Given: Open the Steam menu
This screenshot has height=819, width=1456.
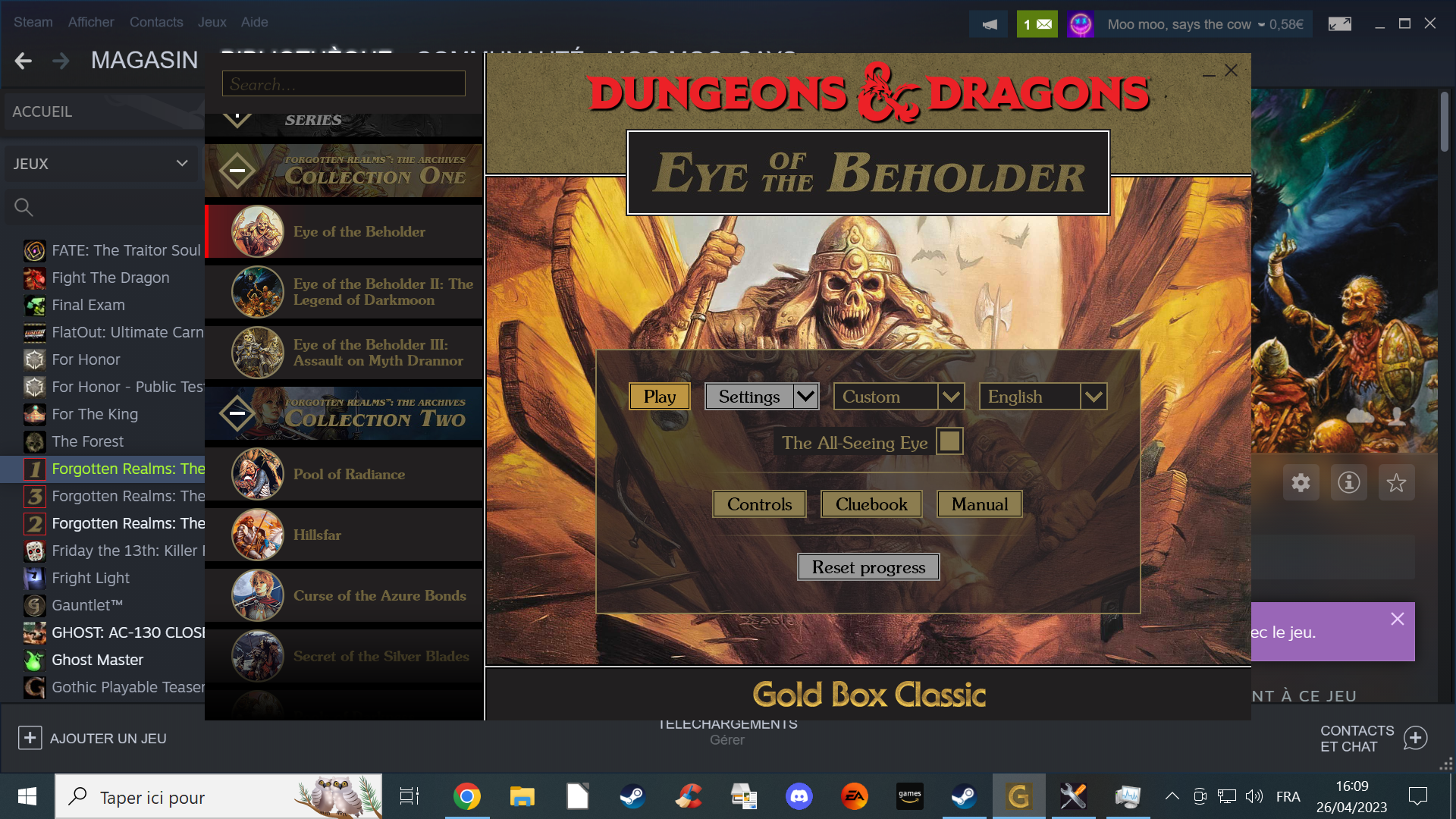Looking at the screenshot, I should click(33, 22).
